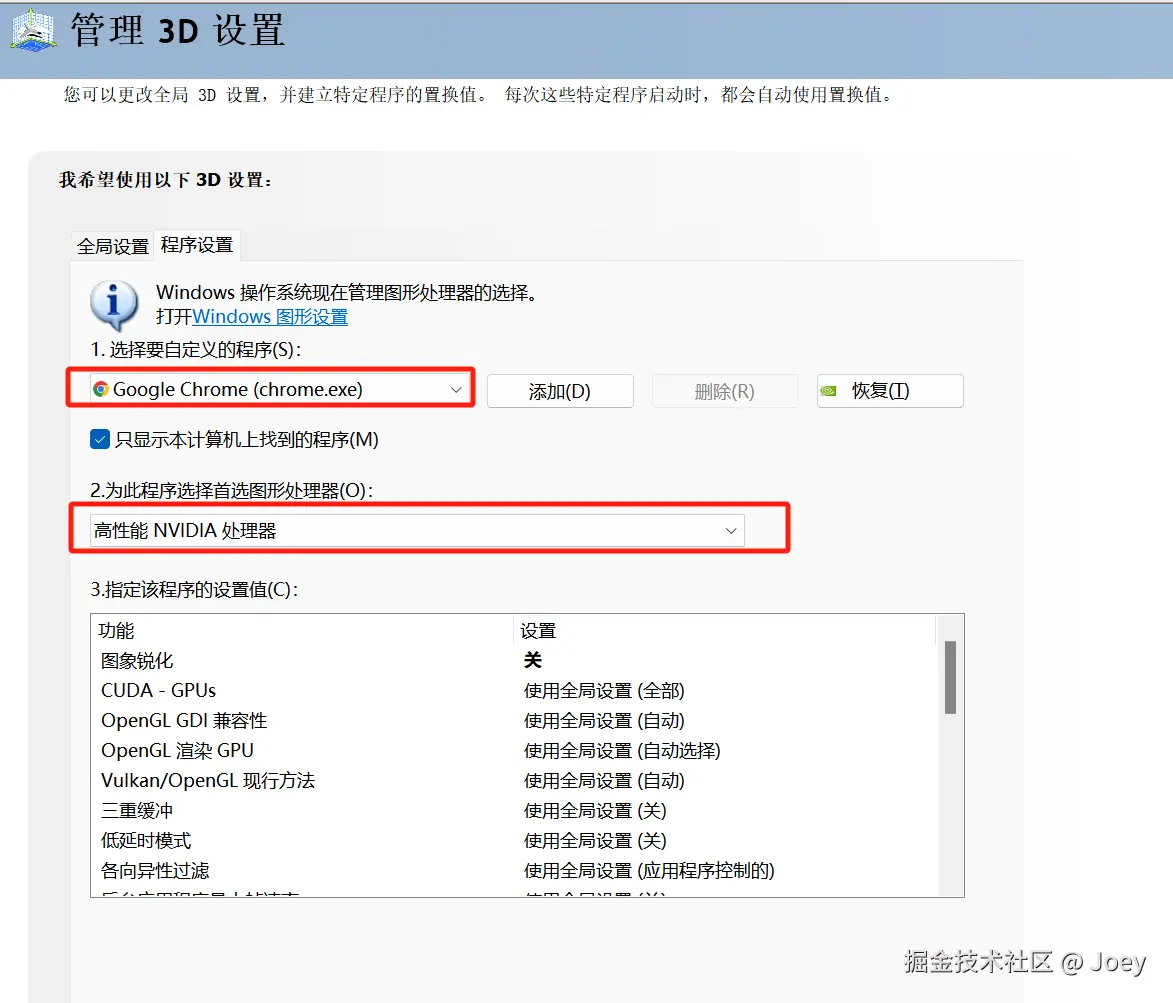Switch to the 全局设置 tab
Viewport: 1173px width, 1003px height.
113,246
